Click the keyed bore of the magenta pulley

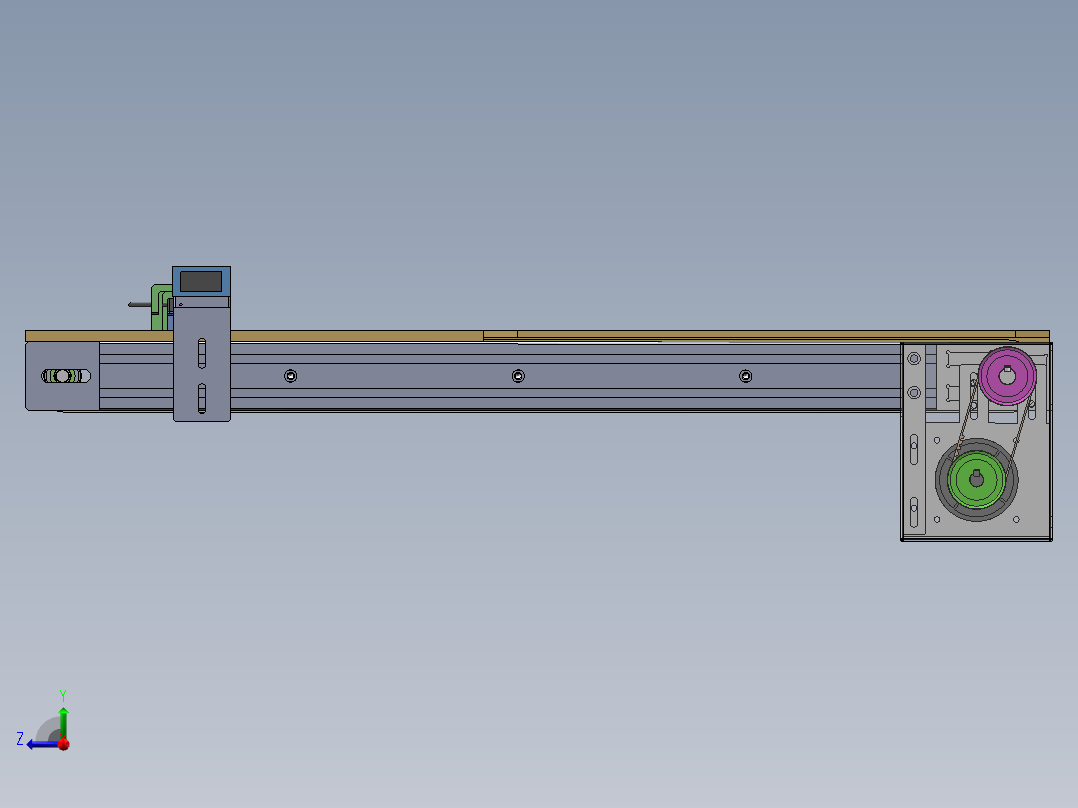pos(1007,375)
